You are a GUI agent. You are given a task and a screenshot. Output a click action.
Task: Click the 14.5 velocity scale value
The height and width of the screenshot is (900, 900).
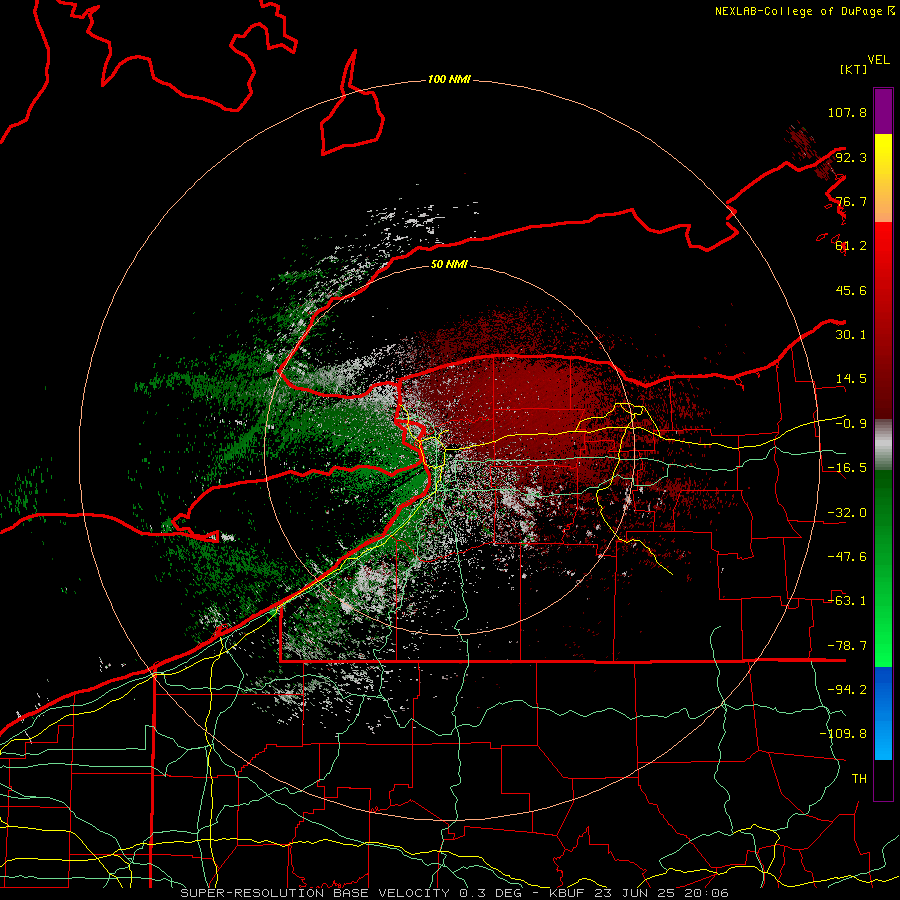[x=851, y=379]
